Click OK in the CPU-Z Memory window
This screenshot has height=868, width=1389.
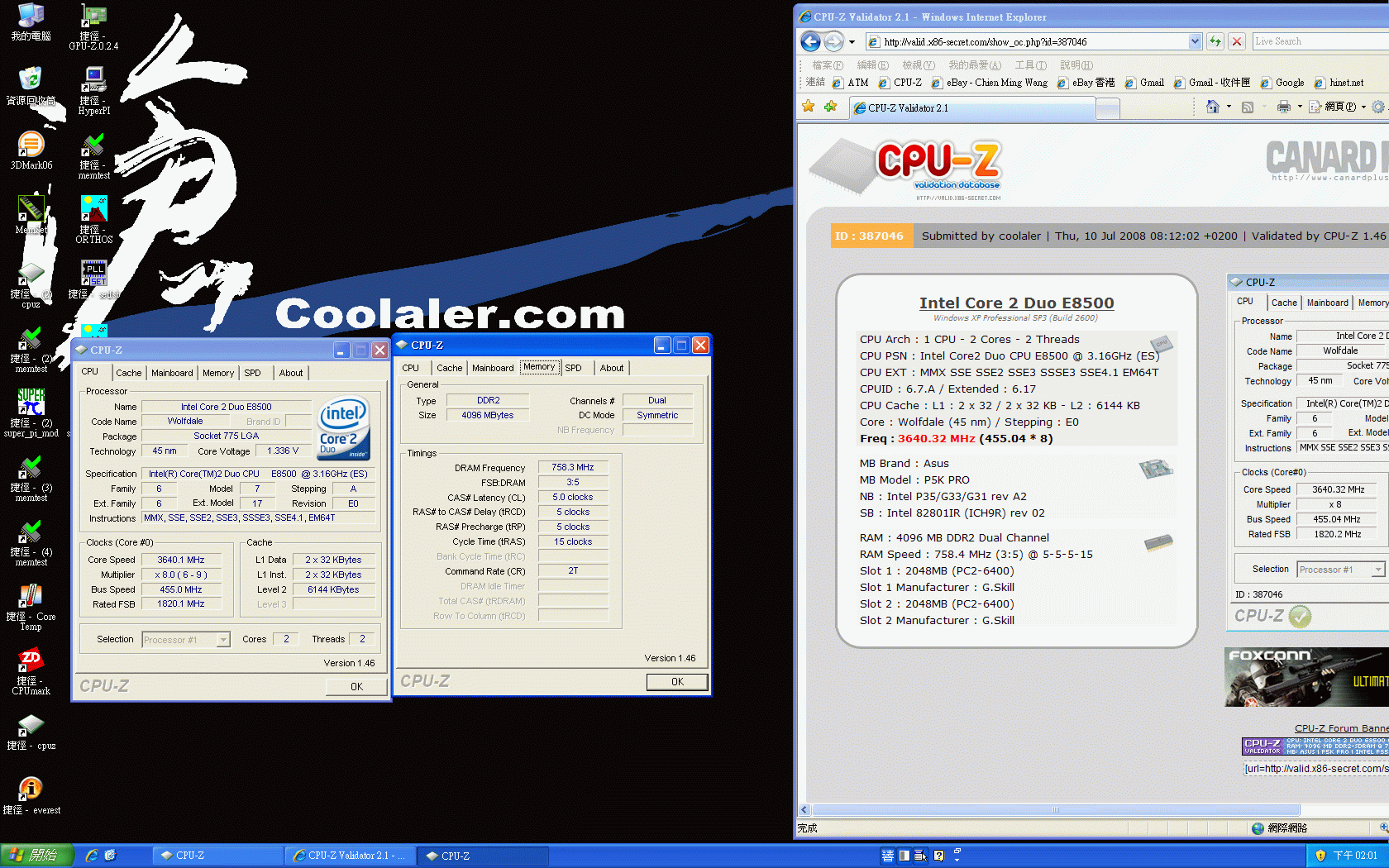pos(677,682)
